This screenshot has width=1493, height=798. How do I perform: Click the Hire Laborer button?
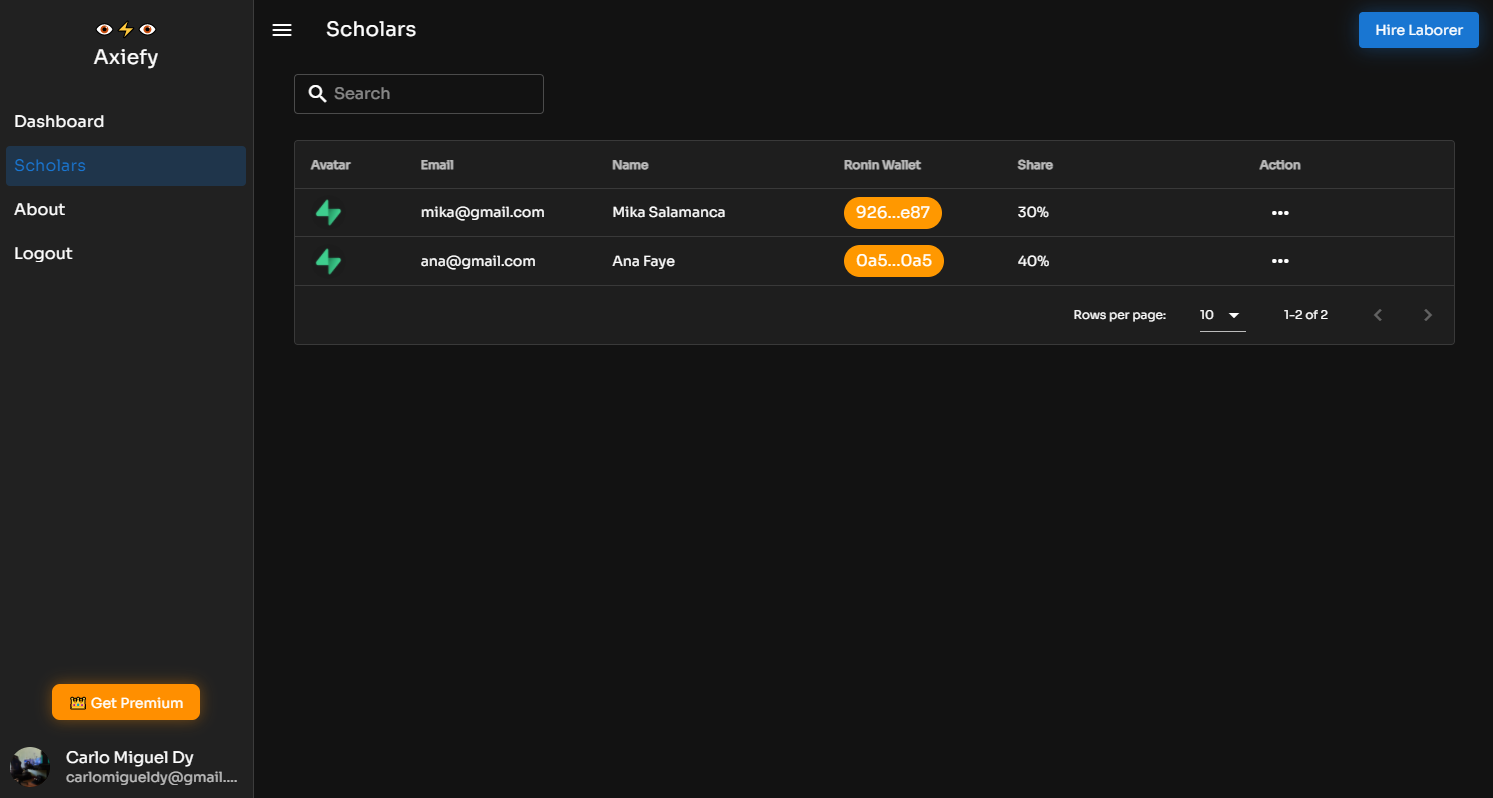(1418, 30)
